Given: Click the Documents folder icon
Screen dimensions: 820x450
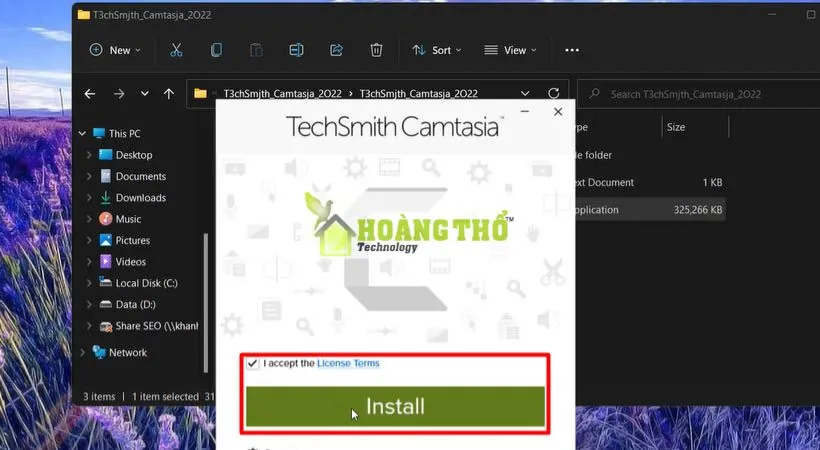Looking at the screenshot, I should click(x=106, y=176).
